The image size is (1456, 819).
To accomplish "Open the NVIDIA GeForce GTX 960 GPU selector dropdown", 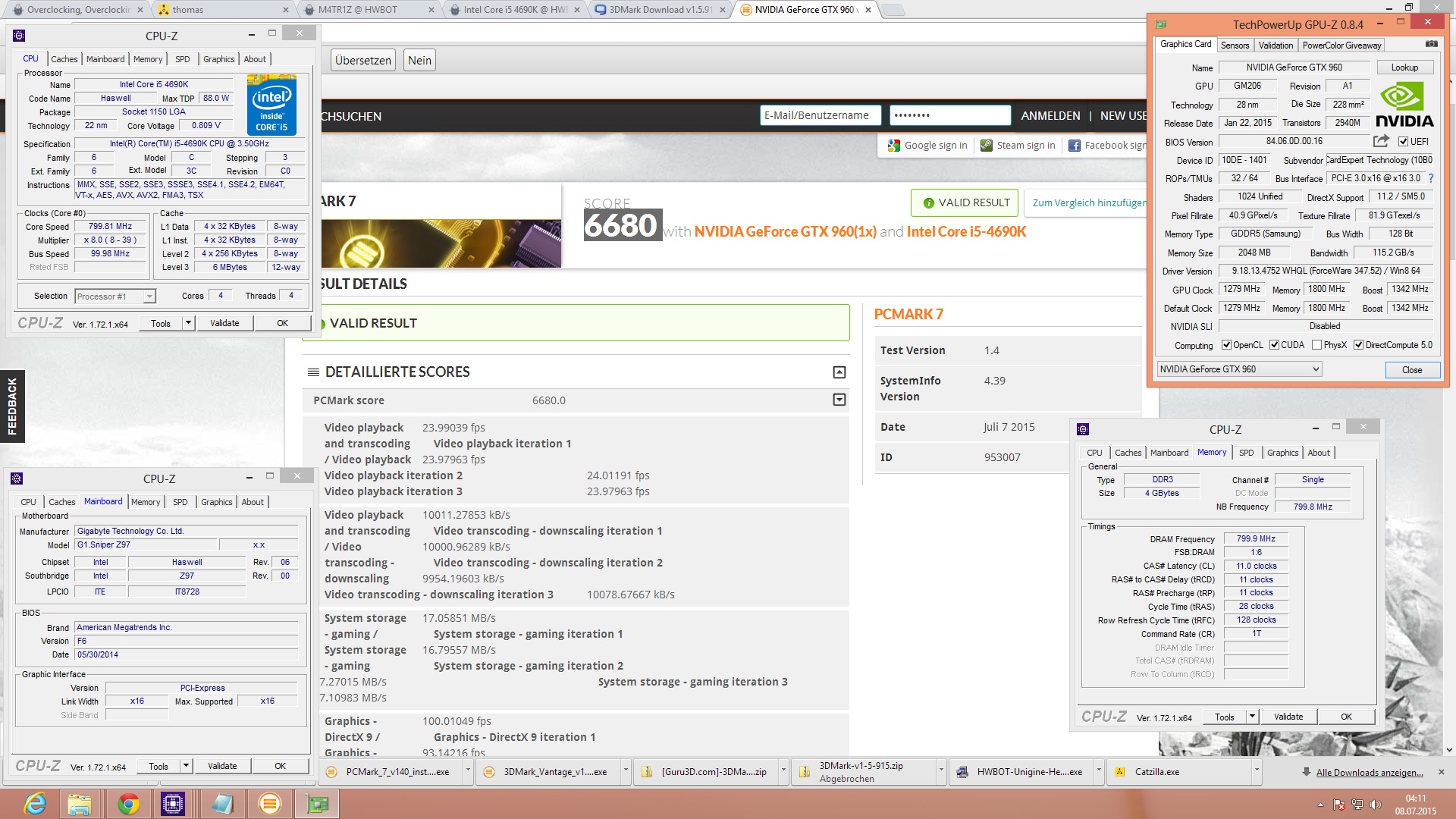I will pyautogui.click(x=1239, y=369).
